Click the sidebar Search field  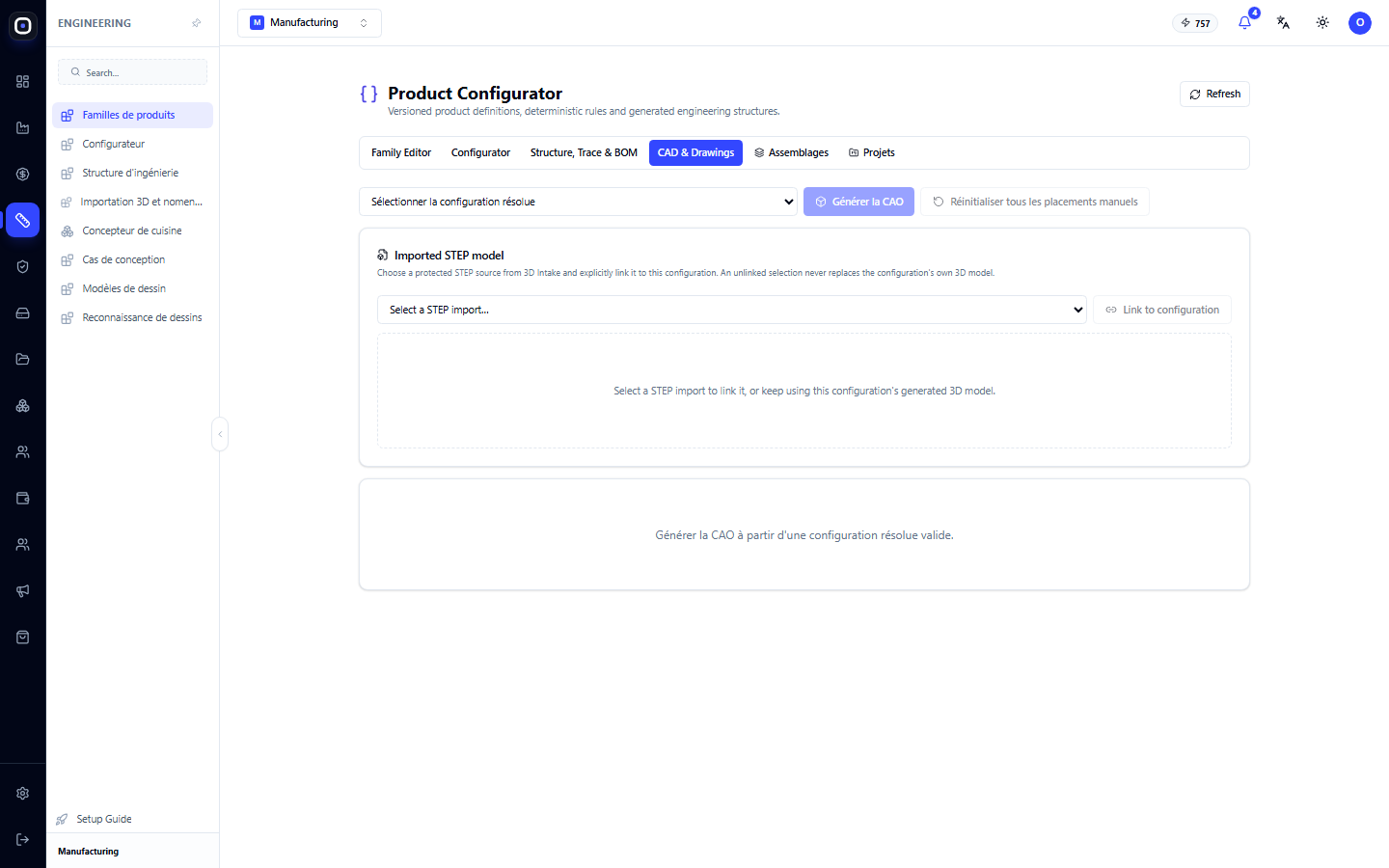point(133,72)
